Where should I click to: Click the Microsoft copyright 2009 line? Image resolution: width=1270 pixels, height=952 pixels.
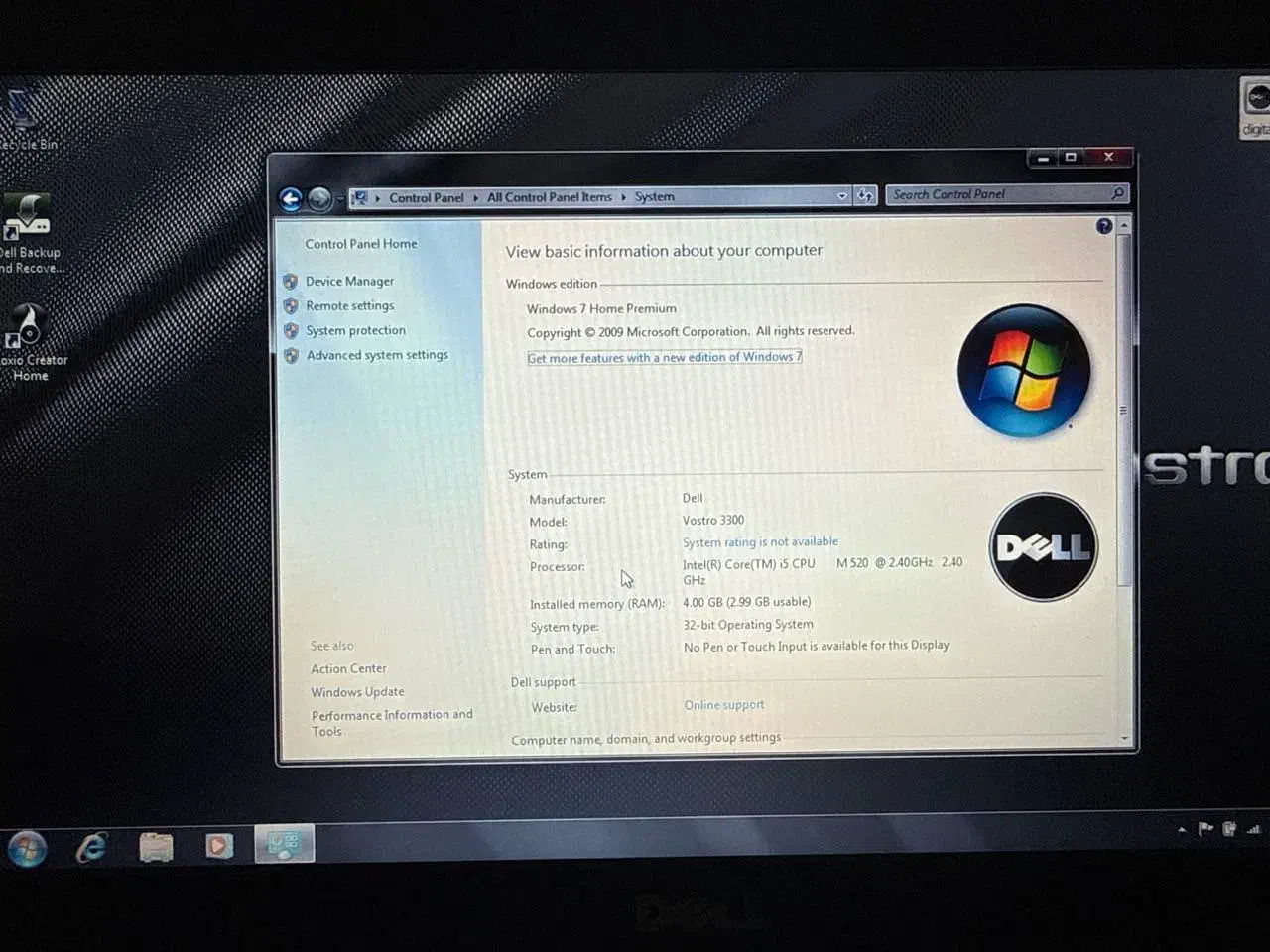[x=691, y=332]
